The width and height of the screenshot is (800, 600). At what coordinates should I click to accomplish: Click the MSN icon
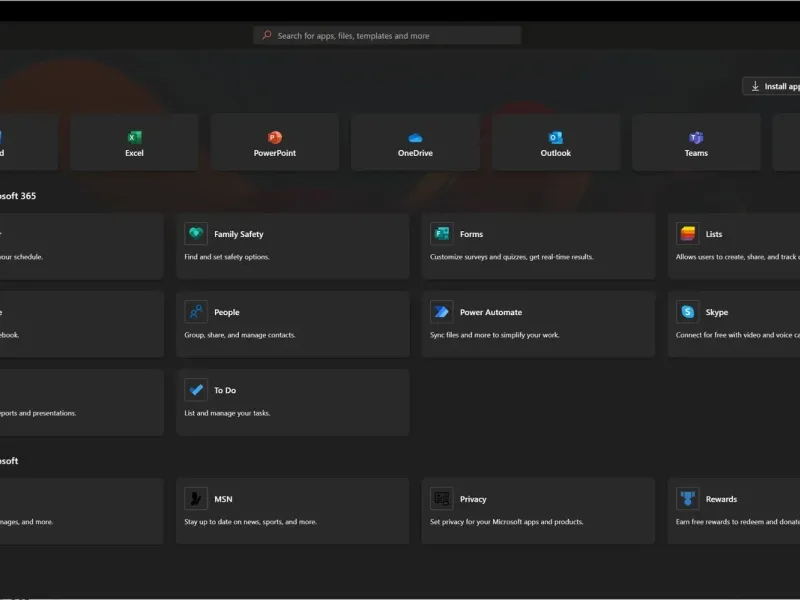pyautogui.click(x=196, y=498)
